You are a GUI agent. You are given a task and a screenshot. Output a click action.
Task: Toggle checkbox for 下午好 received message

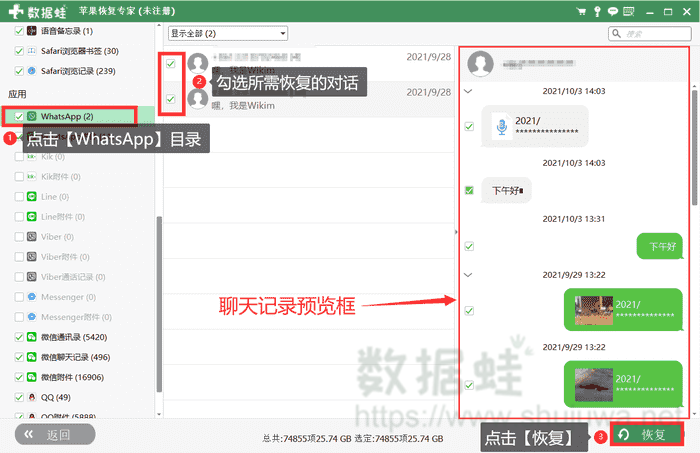pyautogui.click(x=469, y=190)
